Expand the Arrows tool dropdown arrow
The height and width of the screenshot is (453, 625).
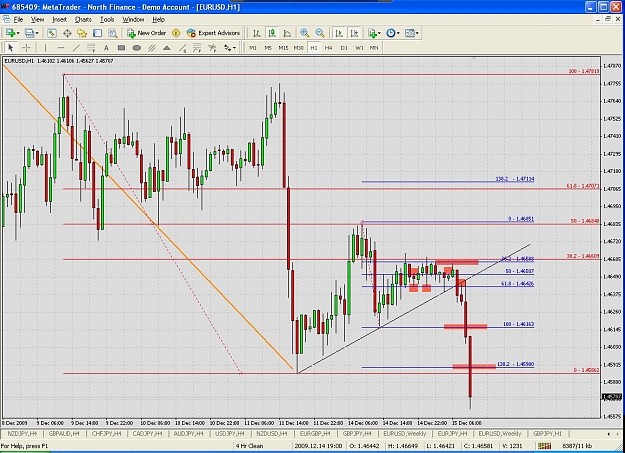(x=235, y=48)
